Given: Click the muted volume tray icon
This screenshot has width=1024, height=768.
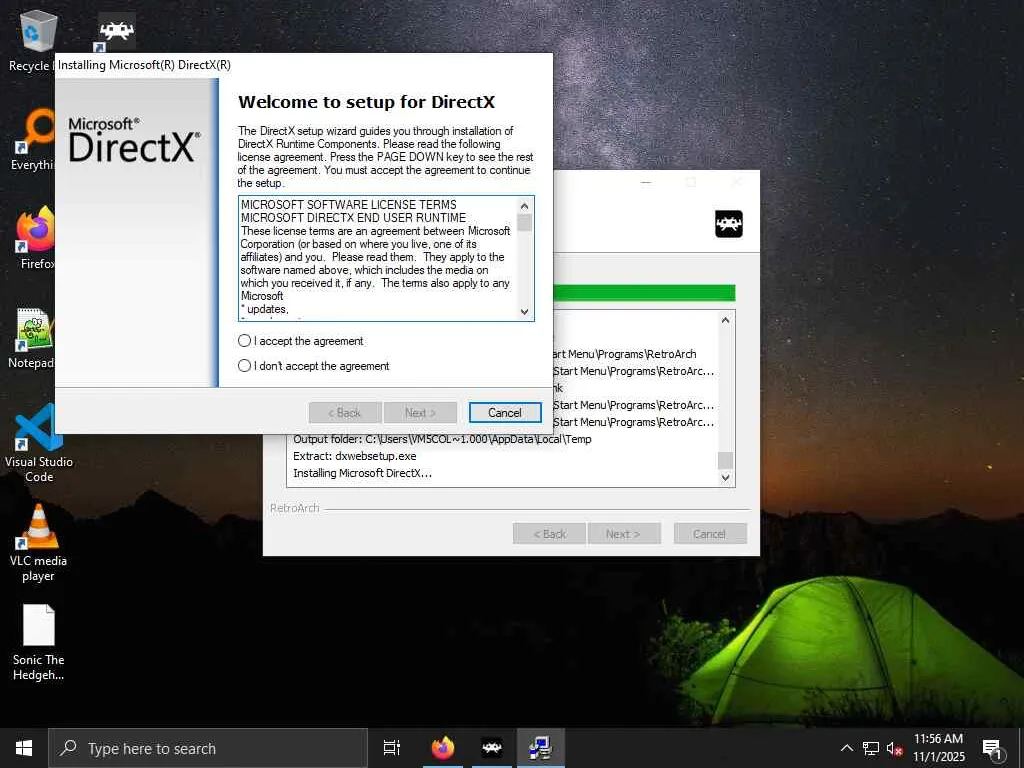Looking at the screenshot, I should coord(894,748).
